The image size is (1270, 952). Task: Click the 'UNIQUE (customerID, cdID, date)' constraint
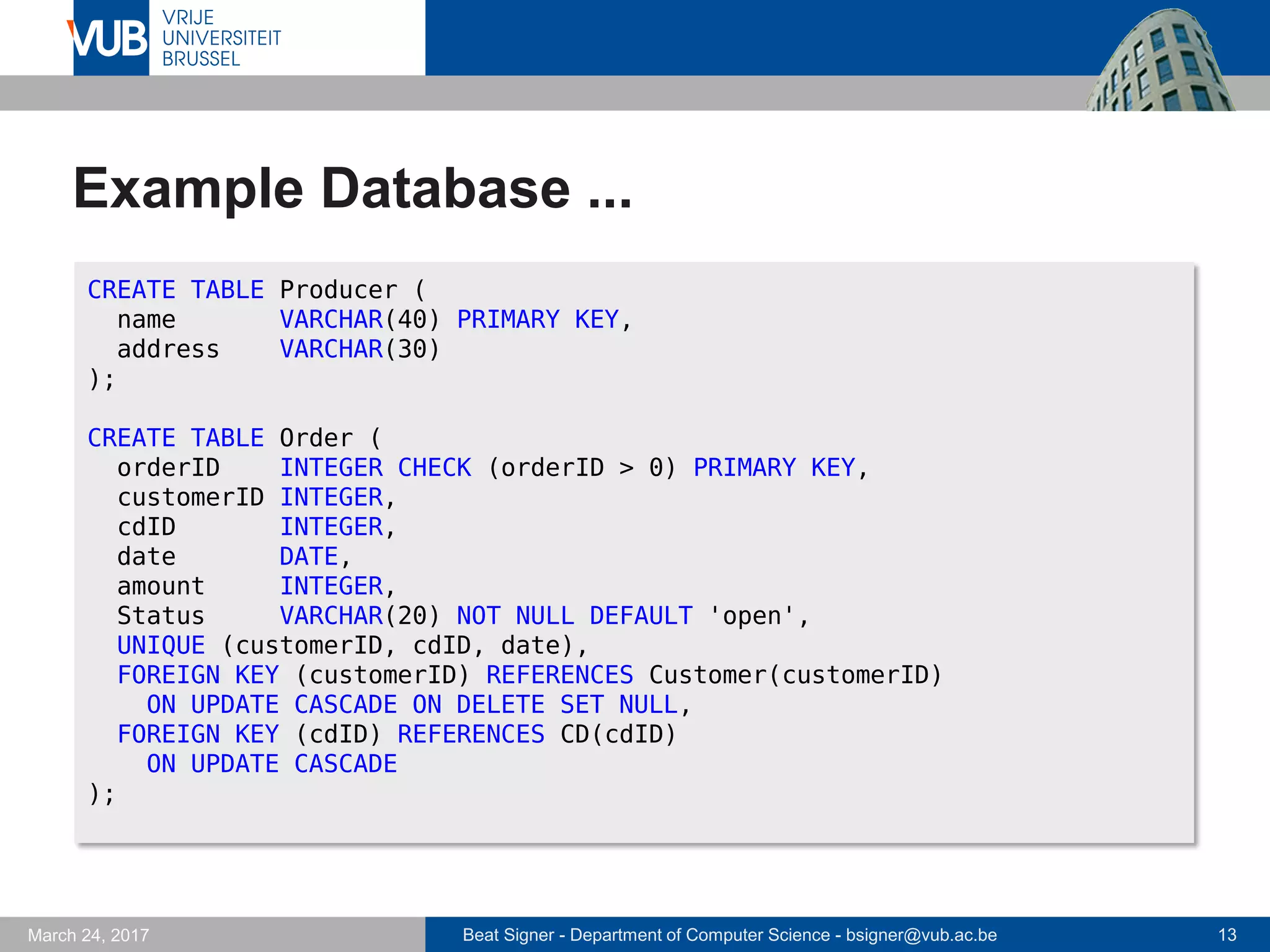(352, 646)
